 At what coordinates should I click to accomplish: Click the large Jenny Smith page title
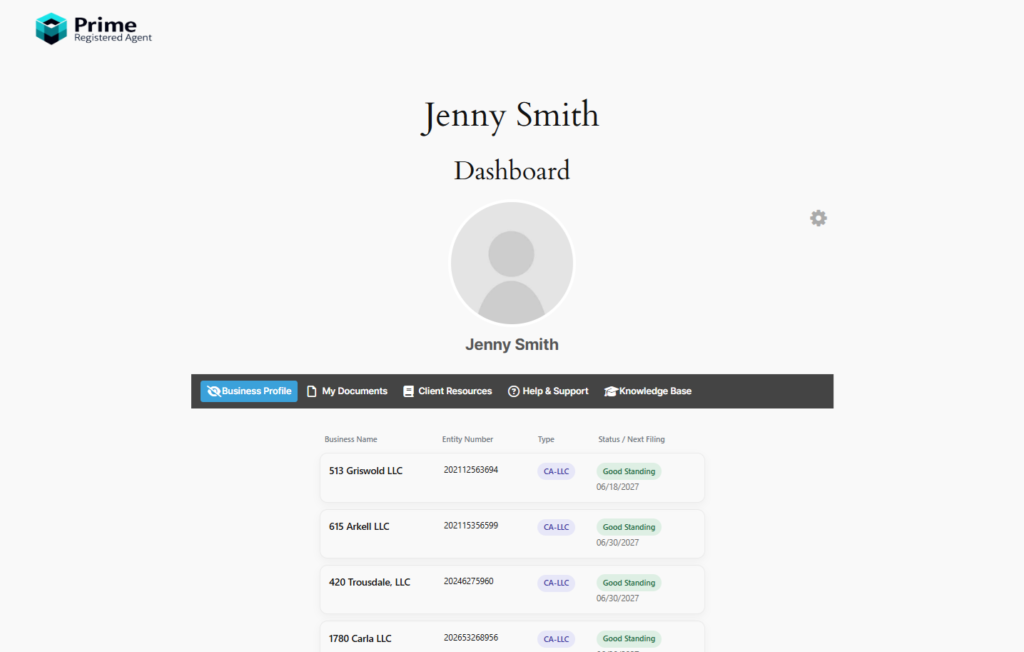coord(510,116)
